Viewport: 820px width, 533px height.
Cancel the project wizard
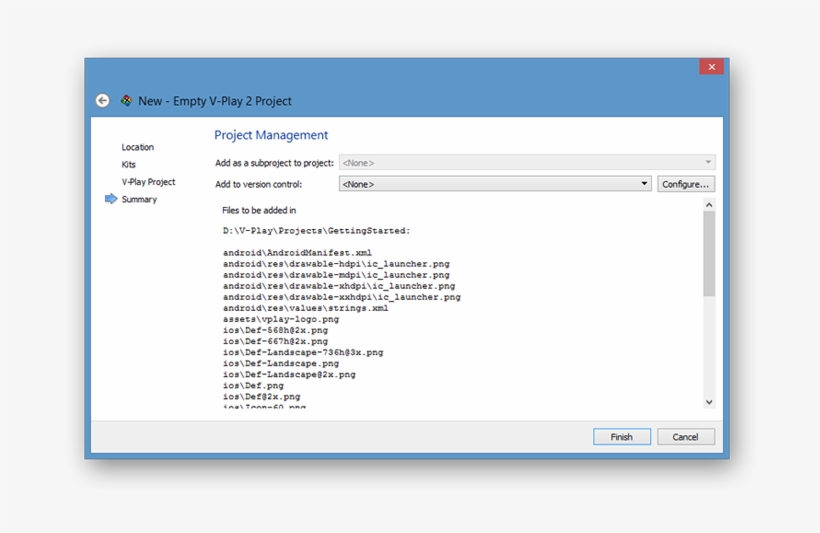click(x=686, y=437)
